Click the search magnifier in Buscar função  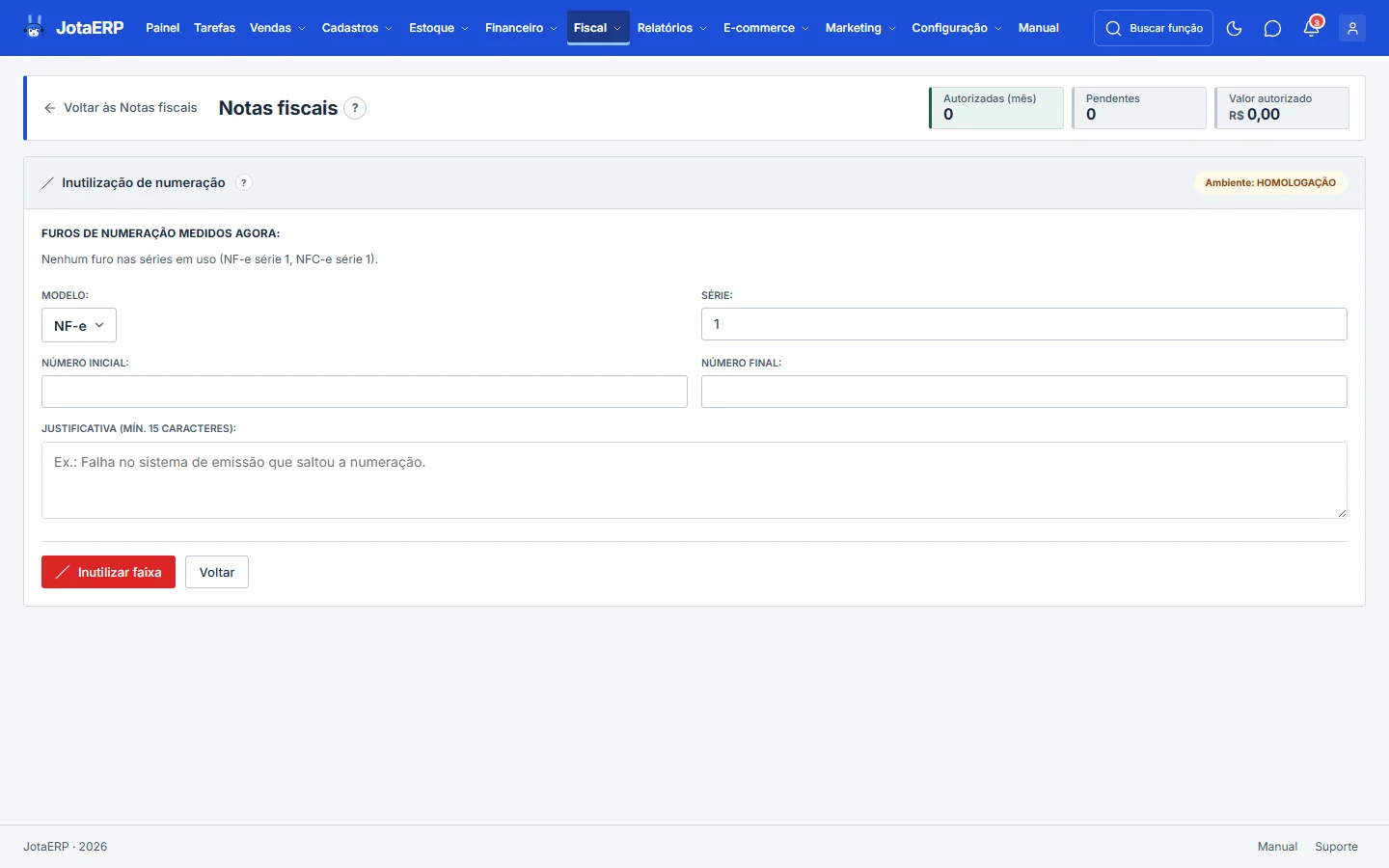point(1113,28)
